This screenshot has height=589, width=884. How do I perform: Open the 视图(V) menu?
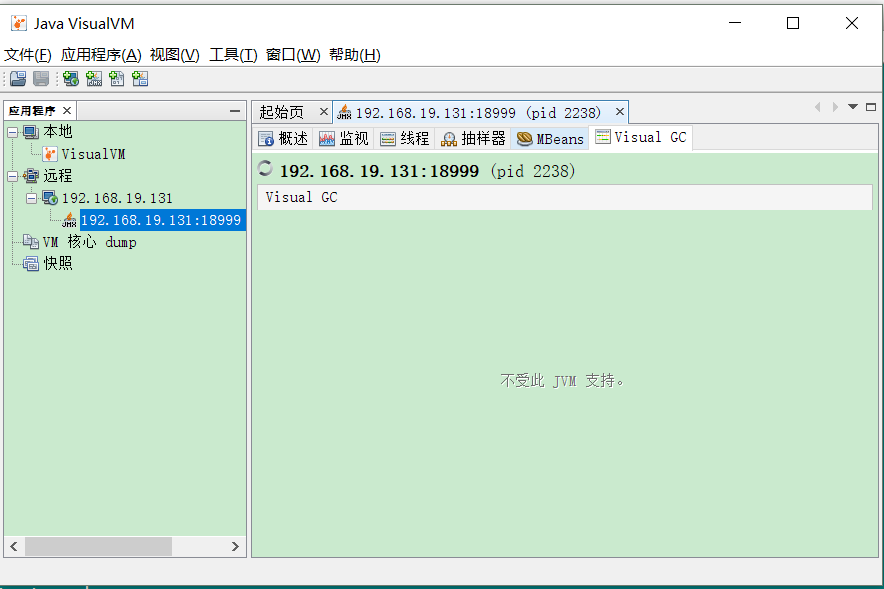tap(174, 55)
